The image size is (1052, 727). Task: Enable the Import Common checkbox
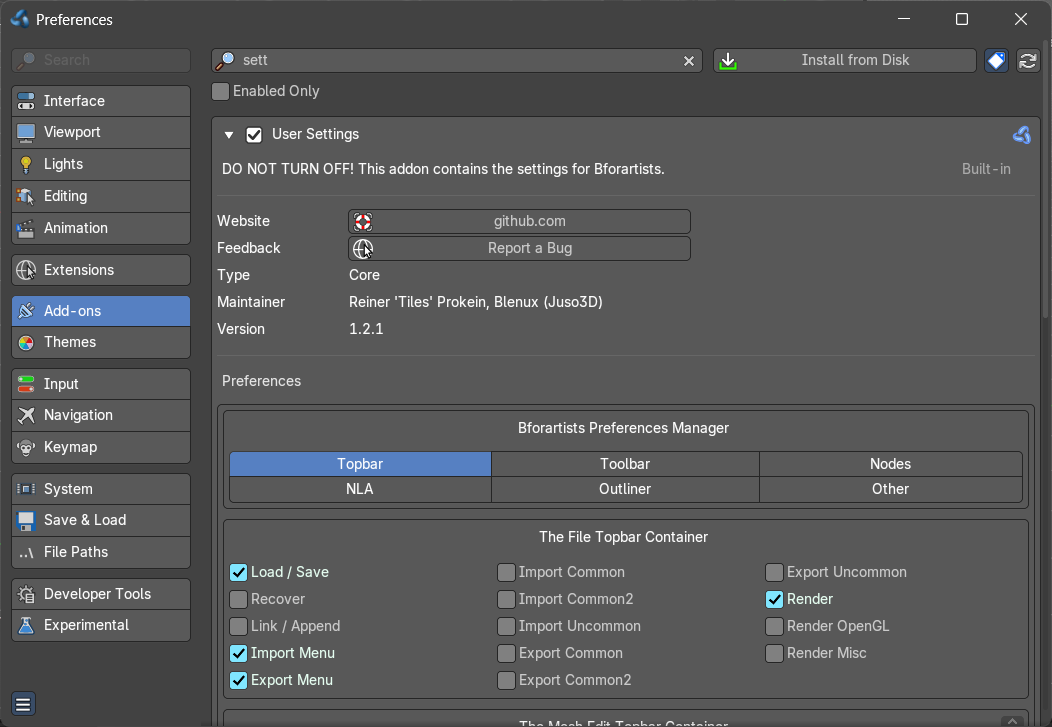point(506,572)
